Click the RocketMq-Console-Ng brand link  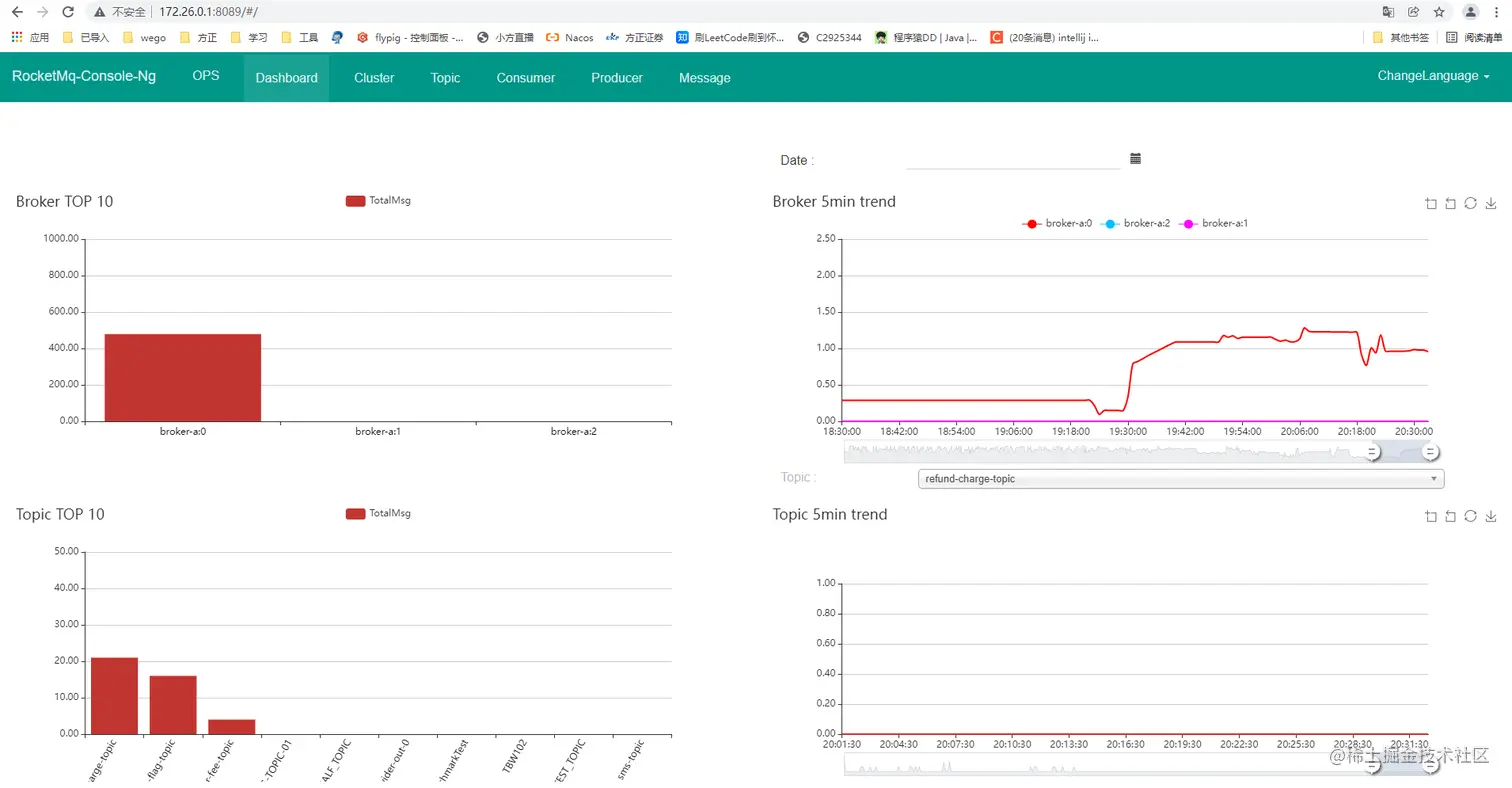click(84, 76)
